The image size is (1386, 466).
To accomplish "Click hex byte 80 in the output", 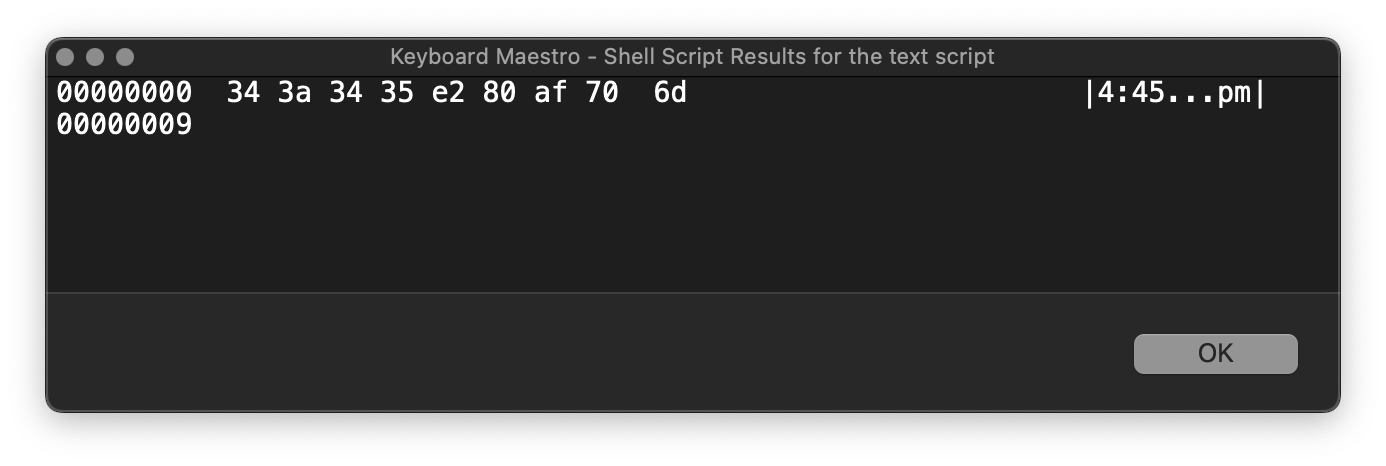I will [x=499, y=93].
